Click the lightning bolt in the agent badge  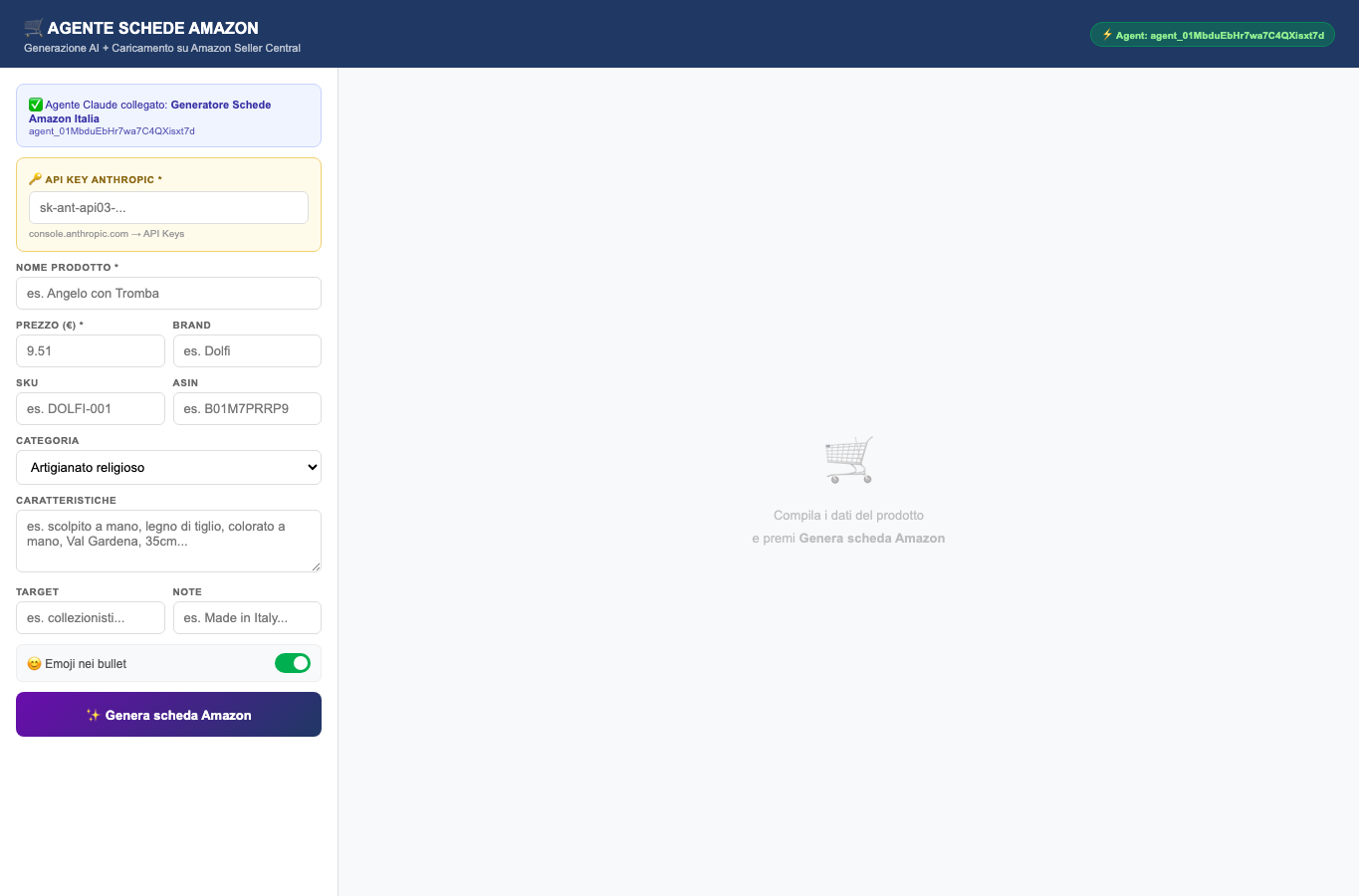tap(1107, 35)
